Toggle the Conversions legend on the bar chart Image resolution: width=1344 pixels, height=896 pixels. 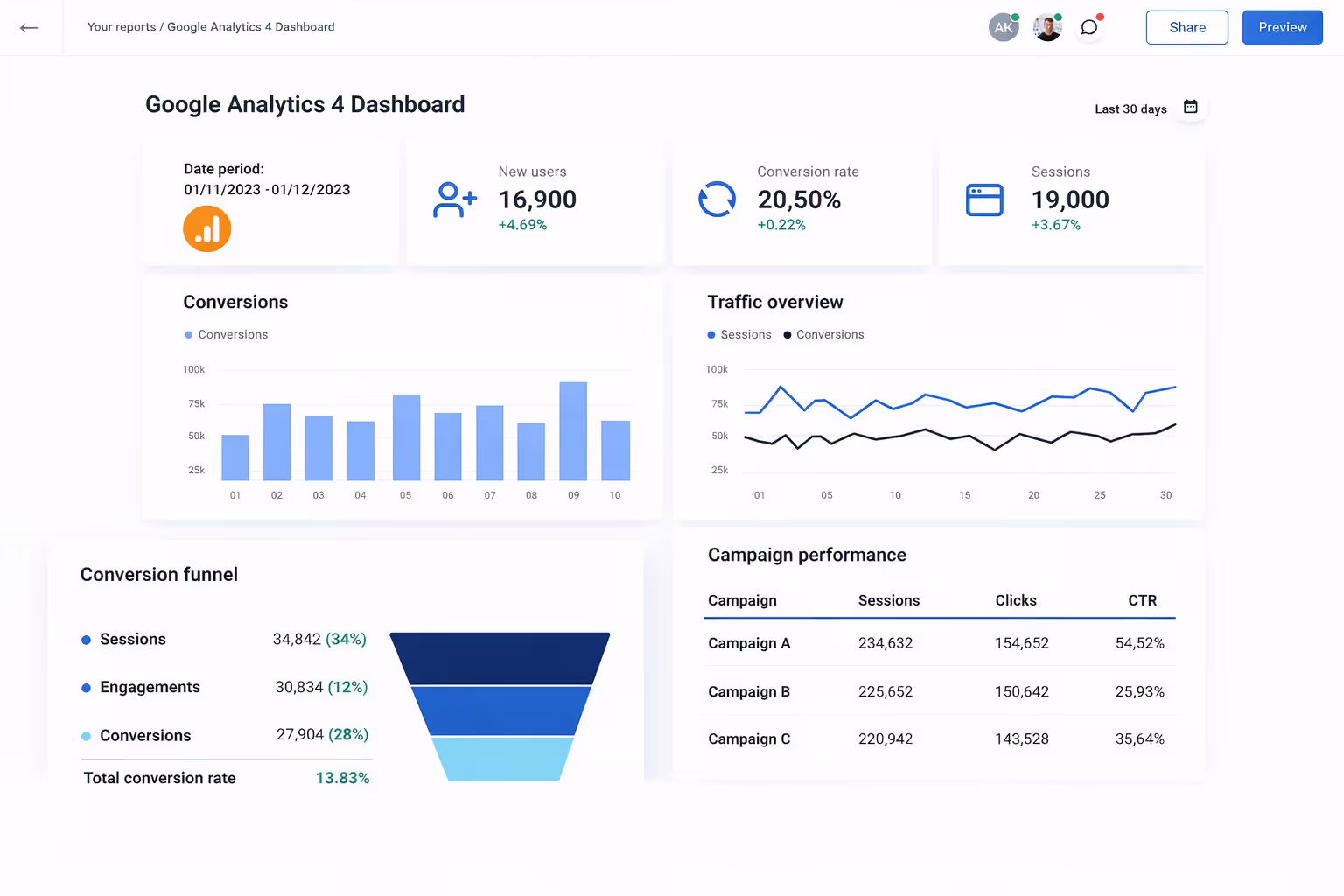[x=226, y=334]
